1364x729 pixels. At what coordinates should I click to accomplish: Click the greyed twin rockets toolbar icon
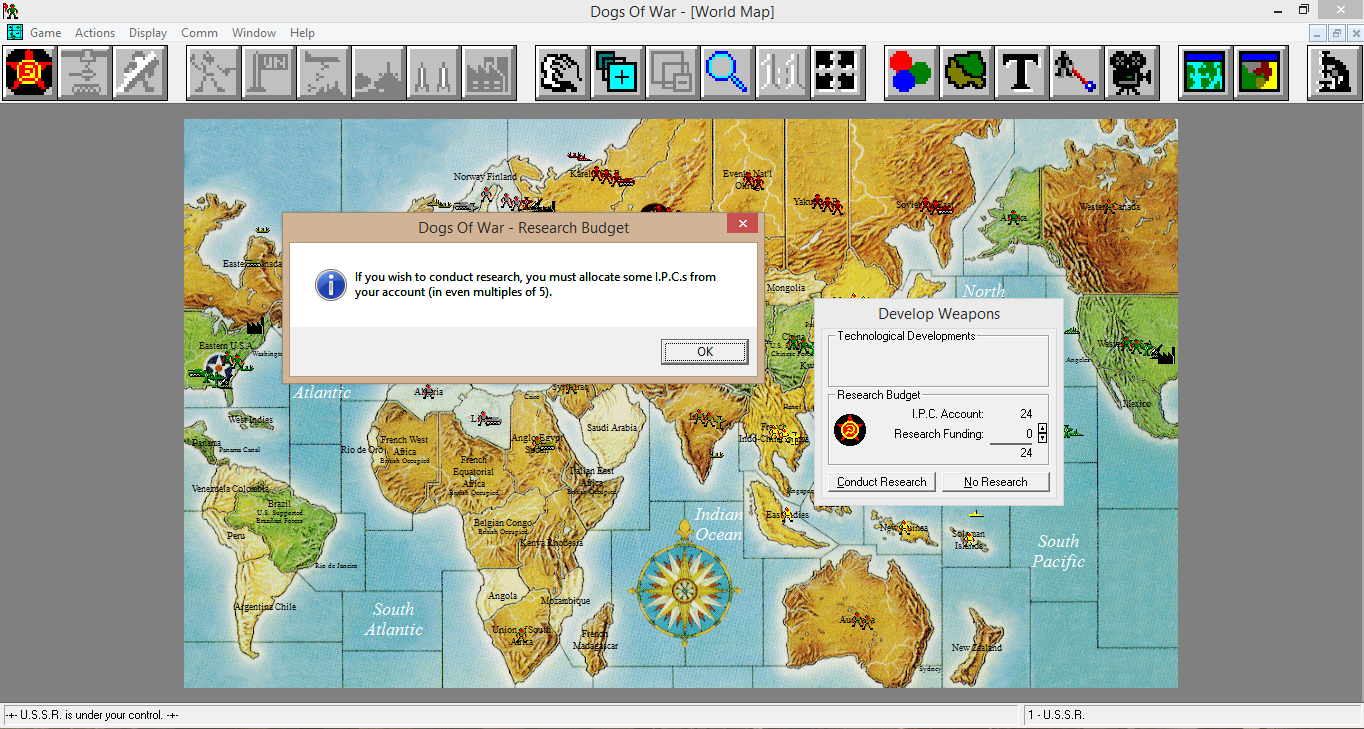pyautogui.click(x=434, y=73)
